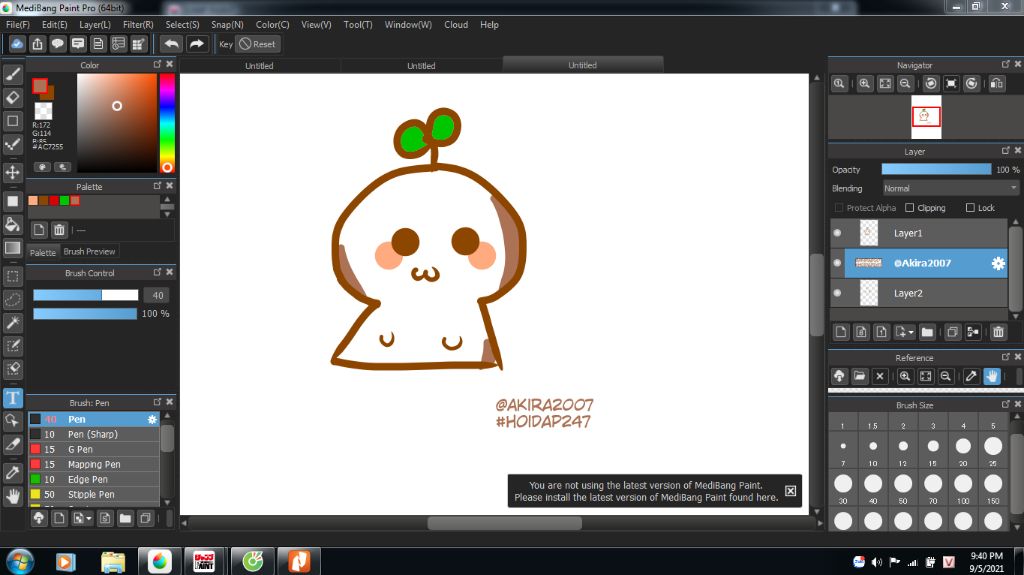The height and width of the screenshot is (575, 1024).
Task: Toggle visibility of Layer1
Action: [838, 233]
